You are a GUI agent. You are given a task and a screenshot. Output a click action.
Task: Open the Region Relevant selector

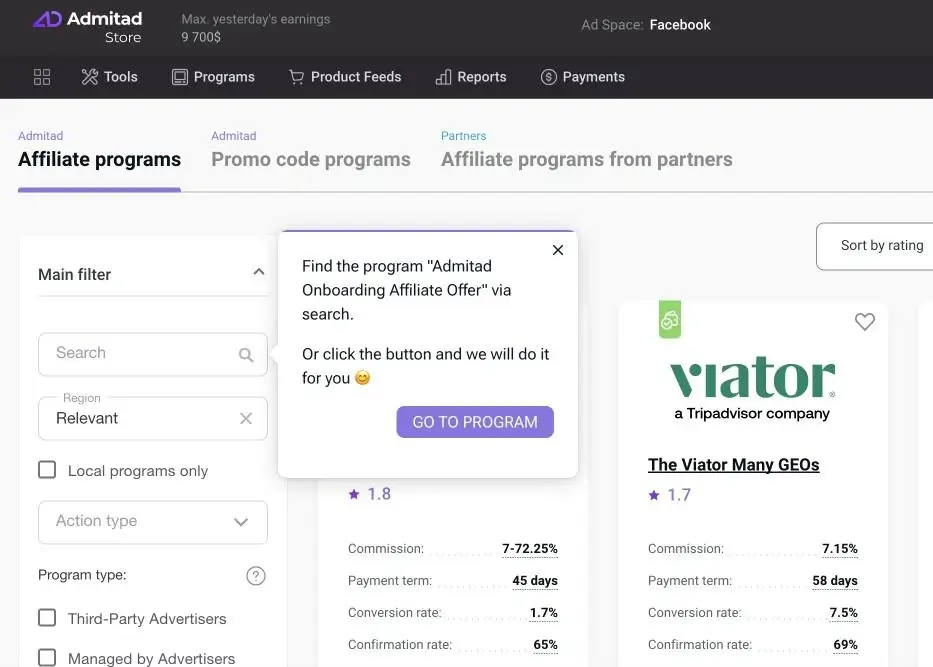point(153,418)
